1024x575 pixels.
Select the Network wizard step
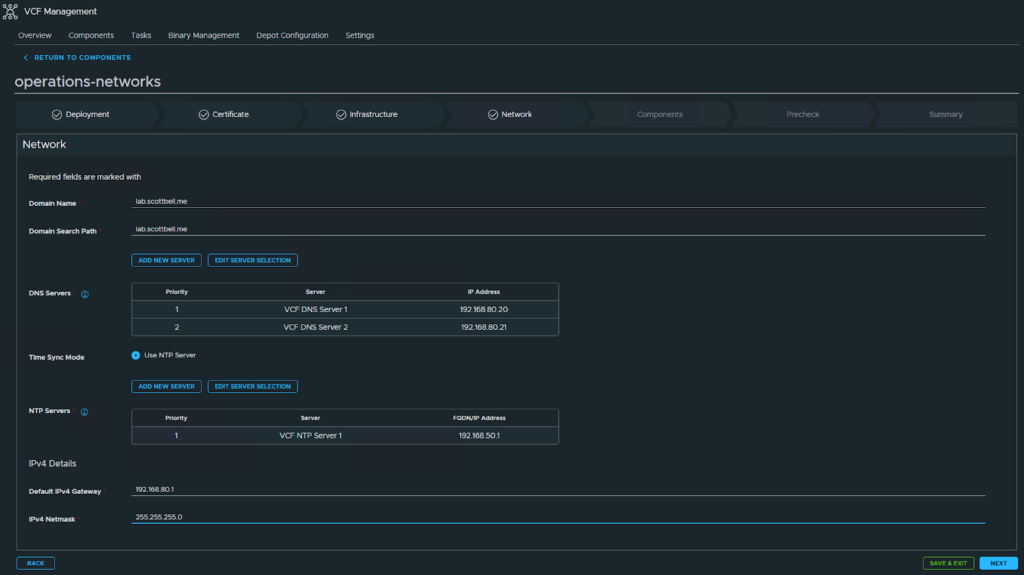517,114
